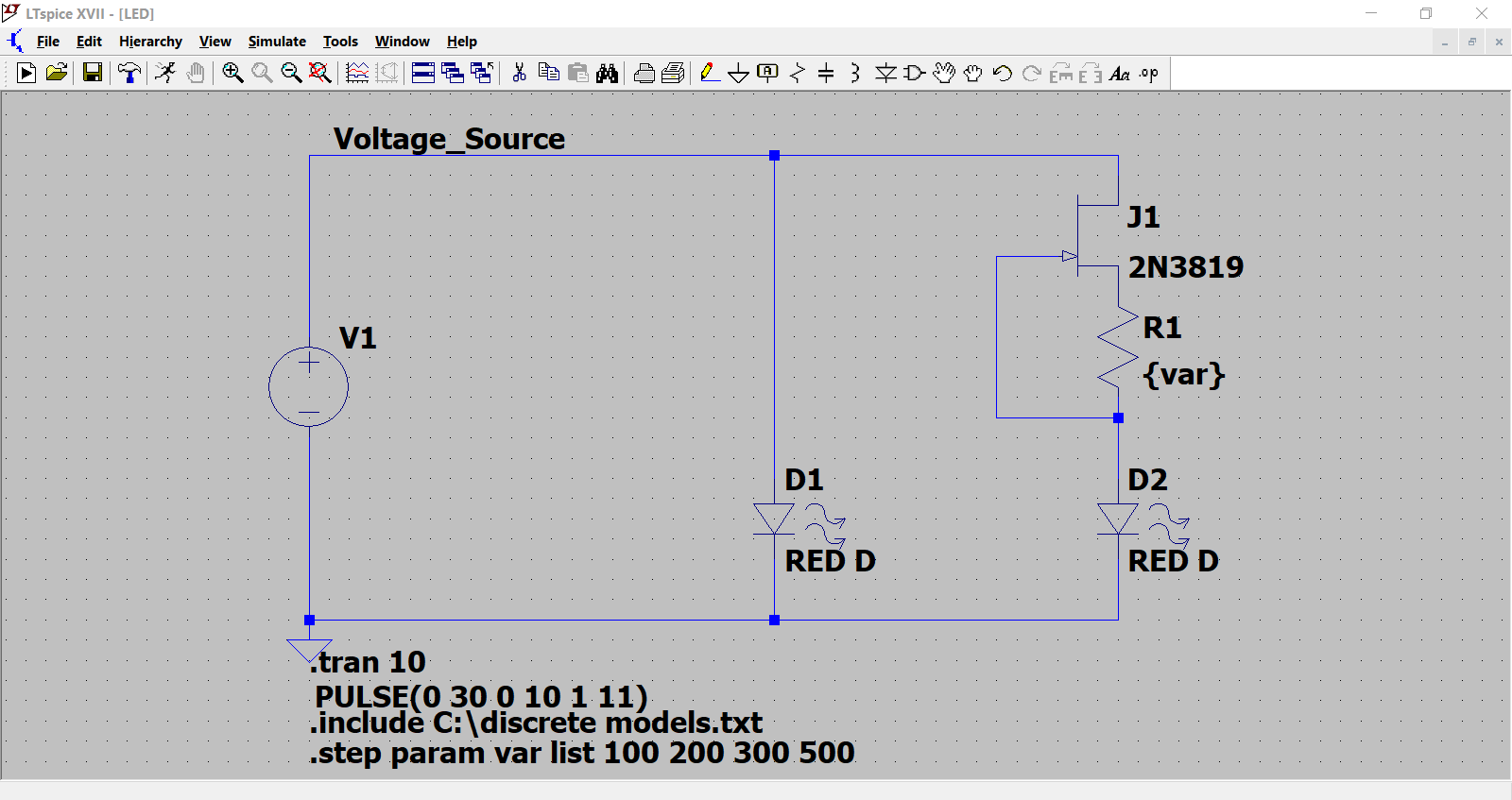The width and height of the screenshot is (1512, 800).
Task: Place a Ground symbol
Action: pos(739,73)
